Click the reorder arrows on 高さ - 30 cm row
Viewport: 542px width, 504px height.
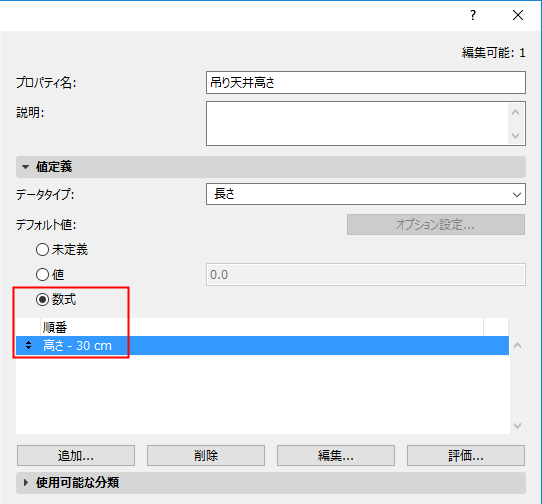click(x=28, y=345)
